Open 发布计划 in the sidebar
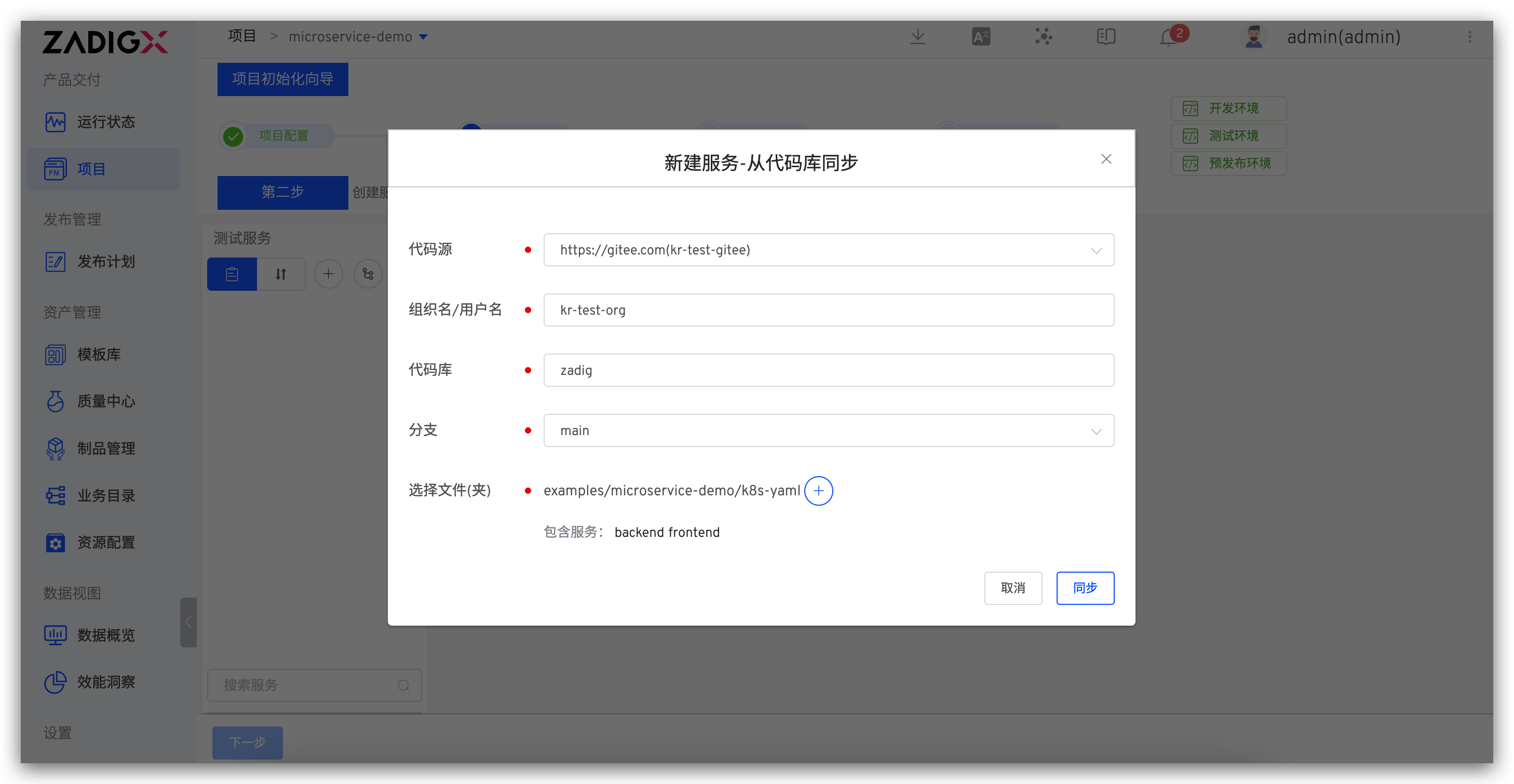The height and width of the screenshot is (784, 1514). tap(103, 262)
